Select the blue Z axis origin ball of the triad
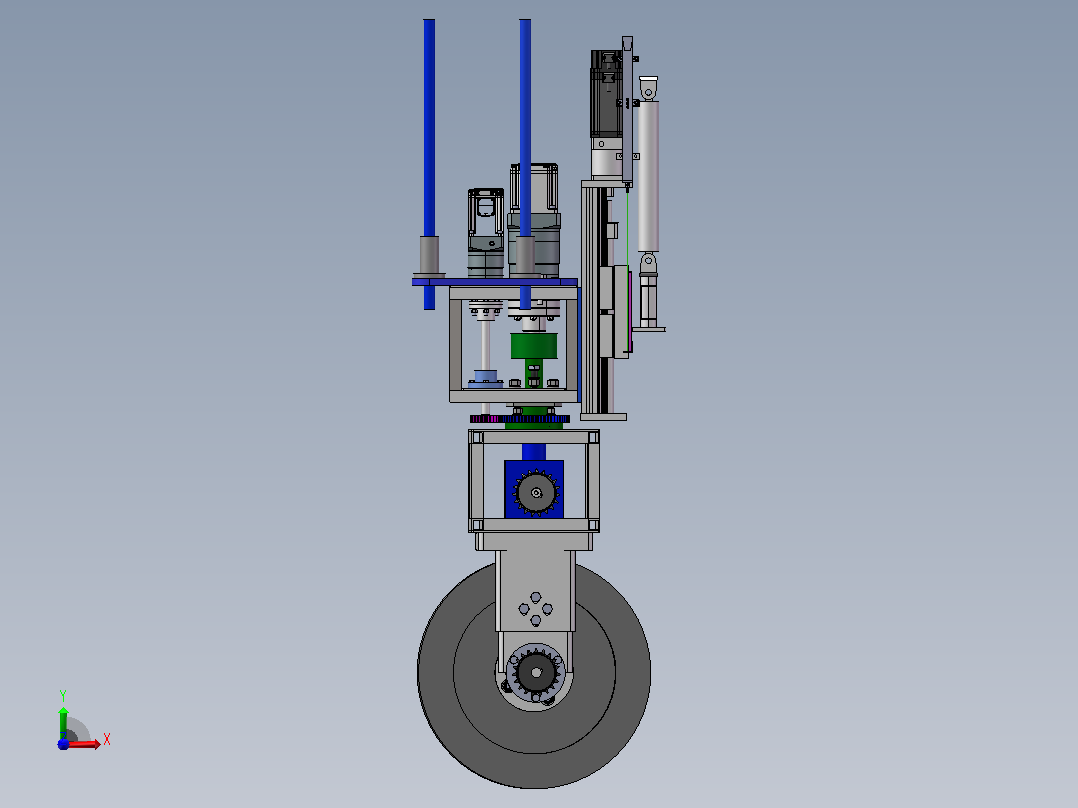 click(63, 744)
